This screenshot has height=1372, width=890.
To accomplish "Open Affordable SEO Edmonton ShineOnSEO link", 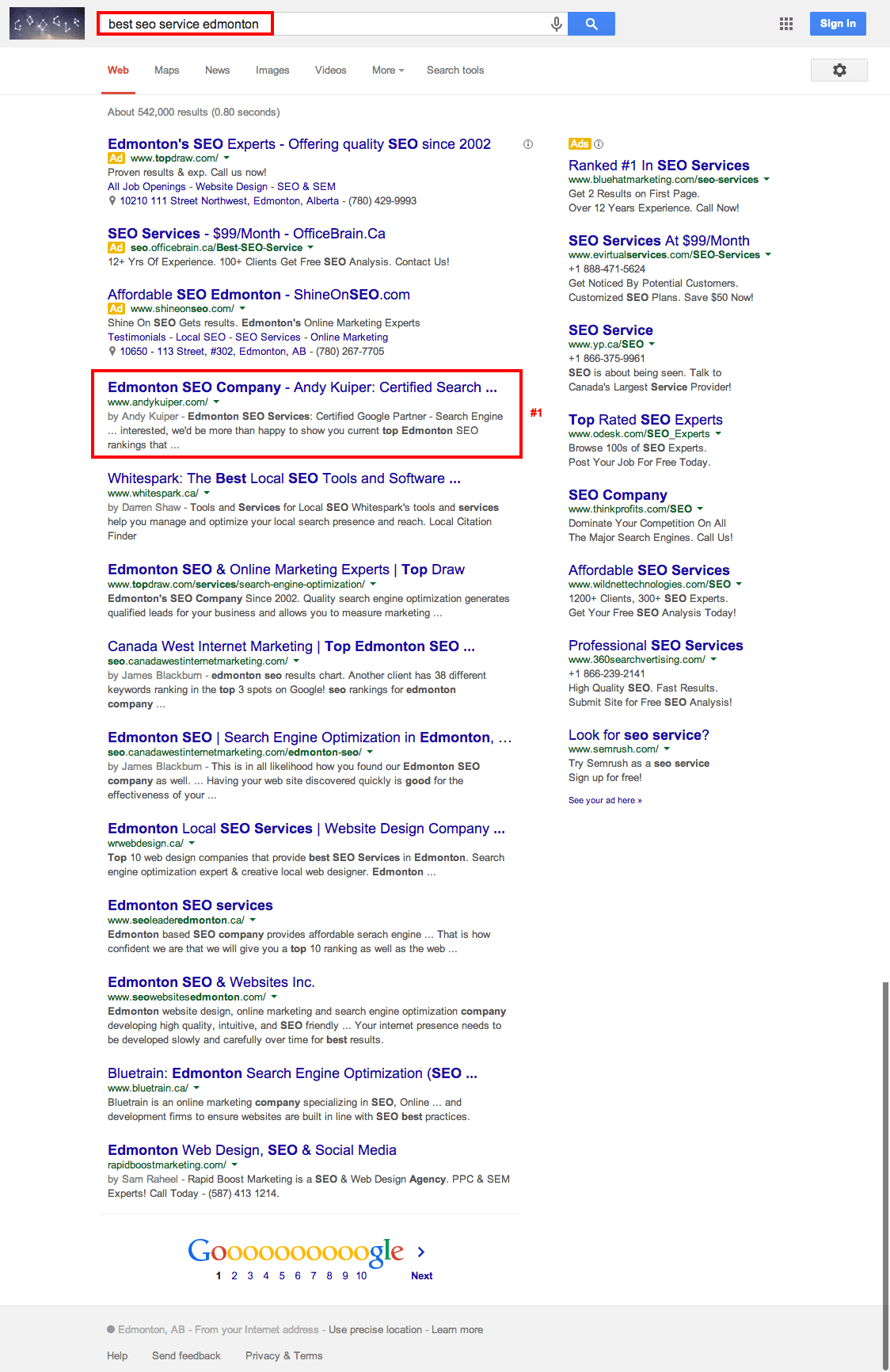I will (x=259, y=295).
